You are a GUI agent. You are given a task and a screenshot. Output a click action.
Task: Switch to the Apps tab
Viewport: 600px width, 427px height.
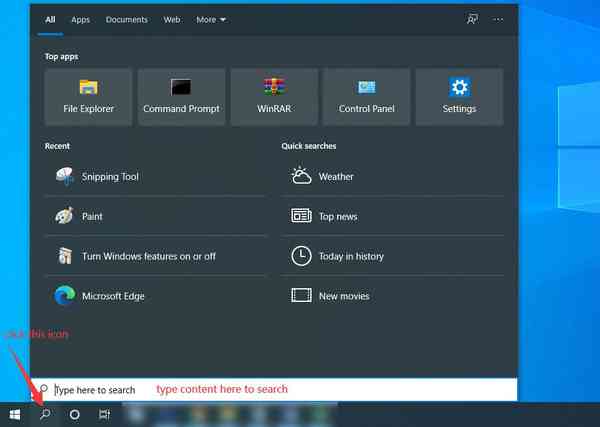click(x=80, y=19)
